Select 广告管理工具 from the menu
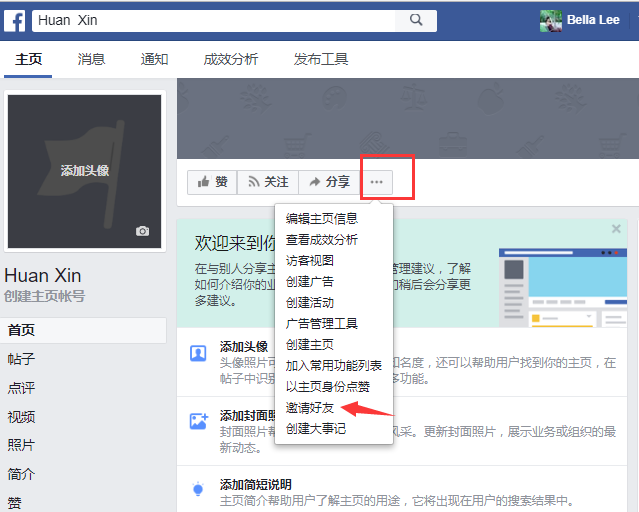The width and height of the screenshot is (639, 512). [322, 324]
